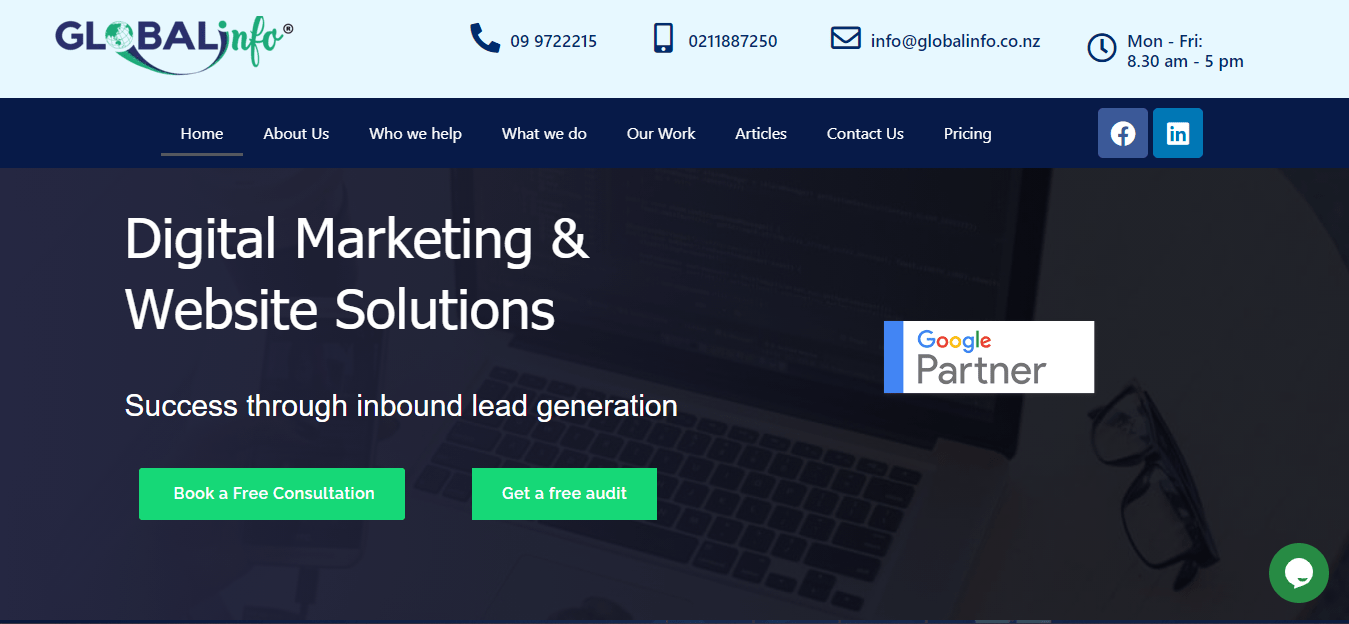Click Book a Free Consultation button

pyautogui.click(x=272, y=494)
